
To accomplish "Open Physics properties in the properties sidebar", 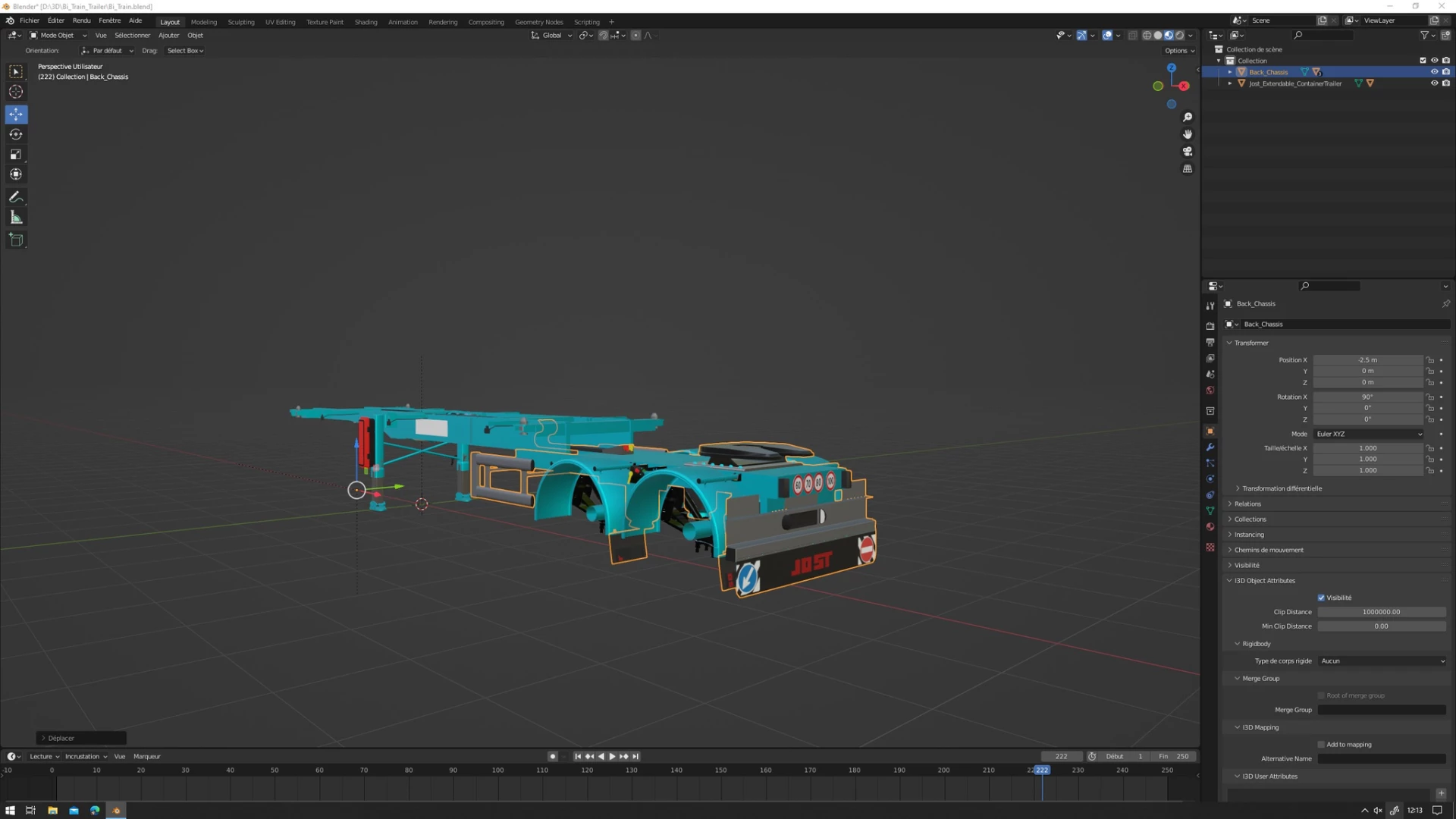I will 1210,479.
